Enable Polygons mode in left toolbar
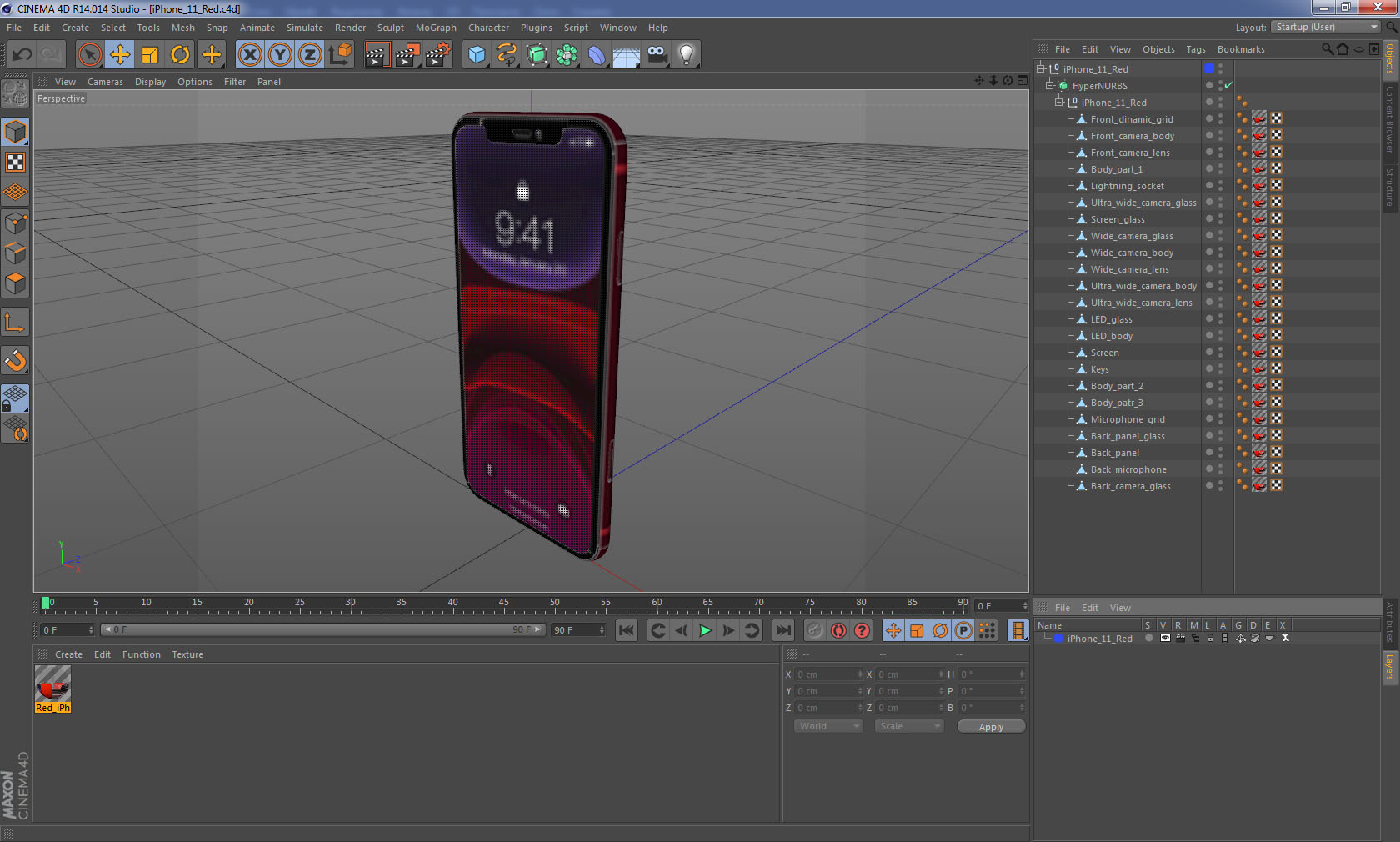The image size is (1400, 842). click(15, 283)
